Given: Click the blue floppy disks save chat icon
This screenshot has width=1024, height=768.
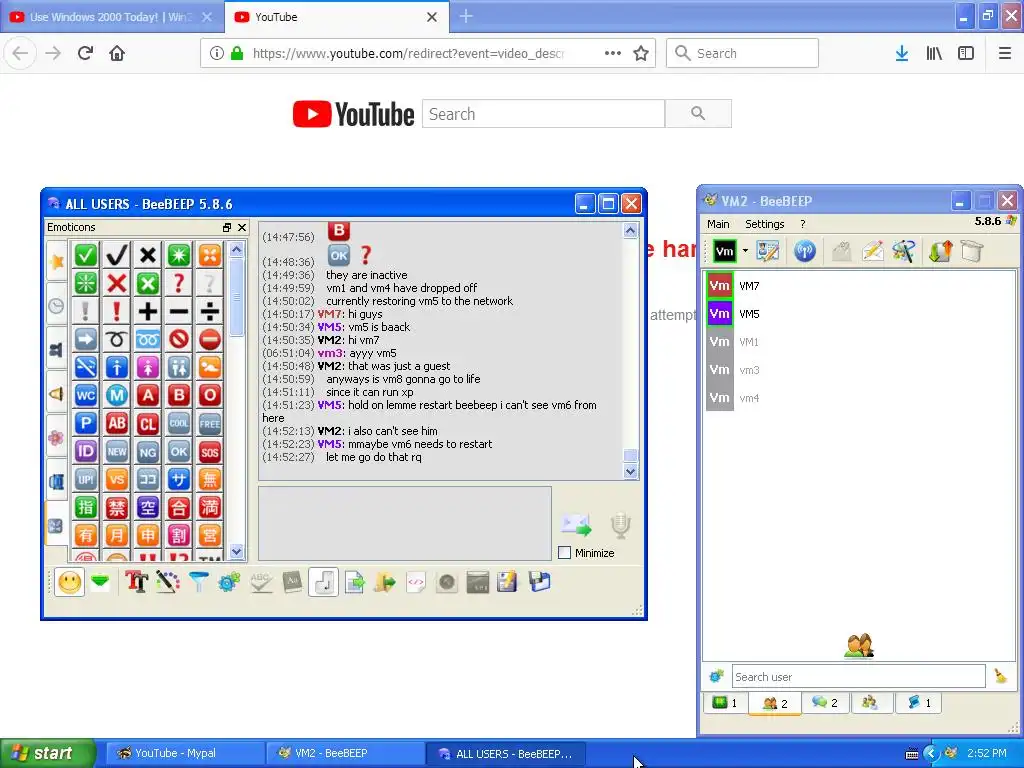Looking at the screenshot, I should (x=539, y=582).
